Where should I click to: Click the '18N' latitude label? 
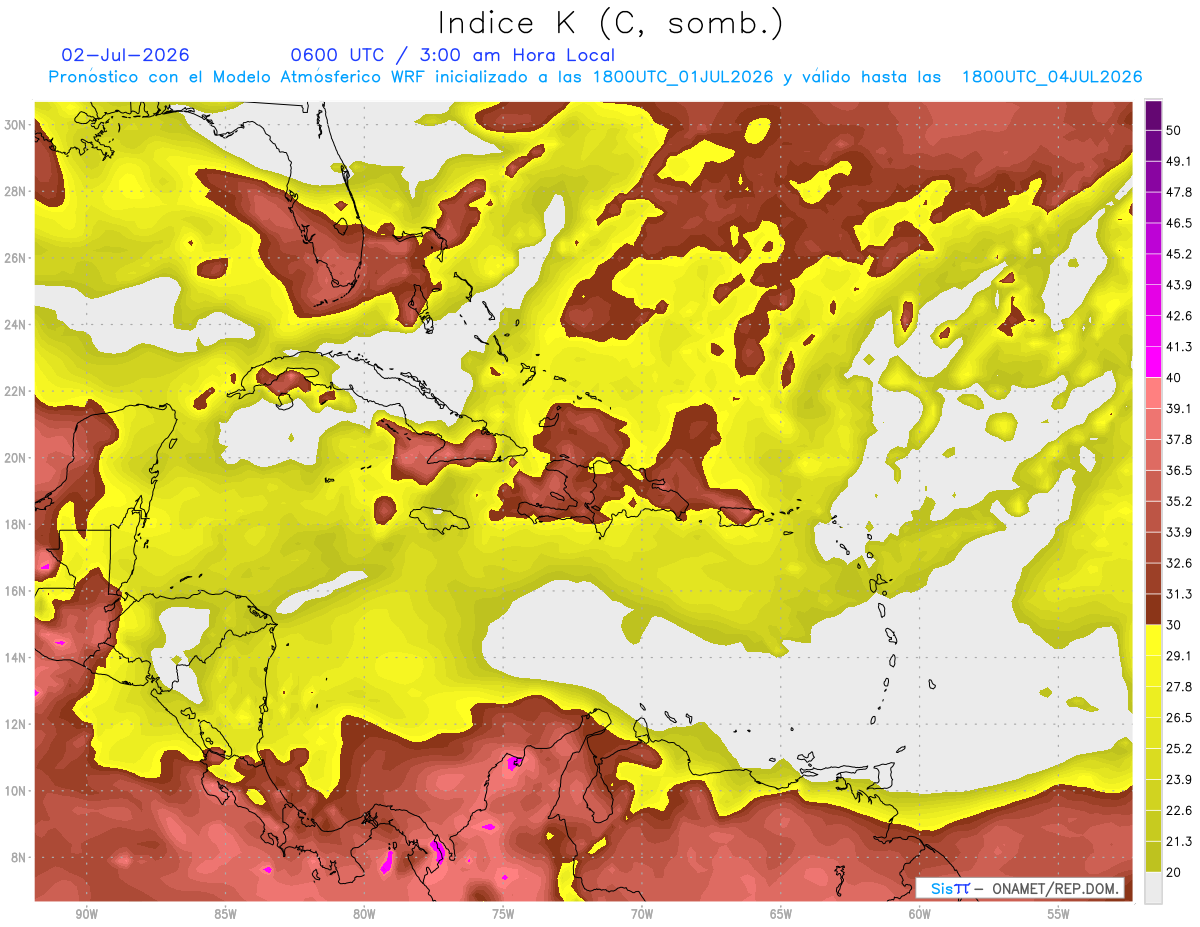pyautogui.click(x=15, y=525)
